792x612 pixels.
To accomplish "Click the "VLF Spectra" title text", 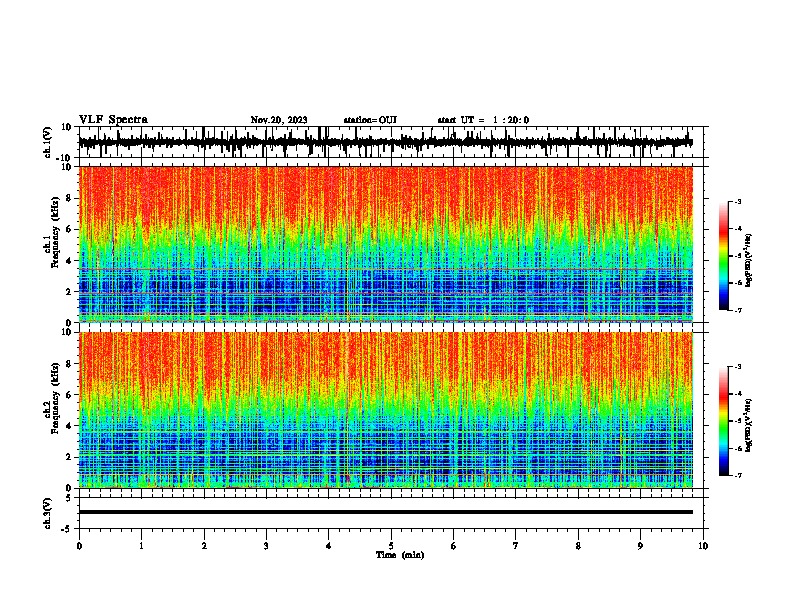I will coord(113,120).
